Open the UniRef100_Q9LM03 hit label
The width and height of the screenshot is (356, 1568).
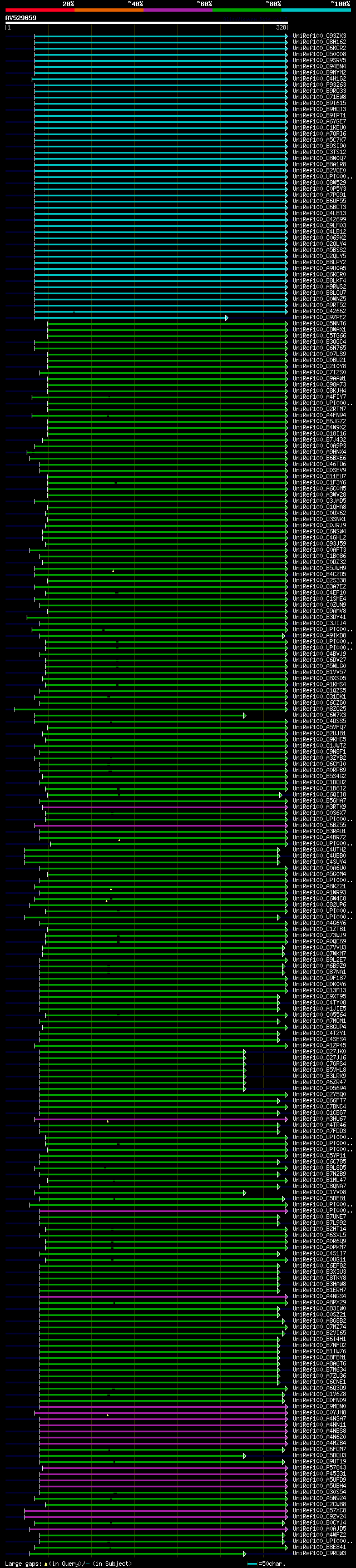(x=319, y=225)
